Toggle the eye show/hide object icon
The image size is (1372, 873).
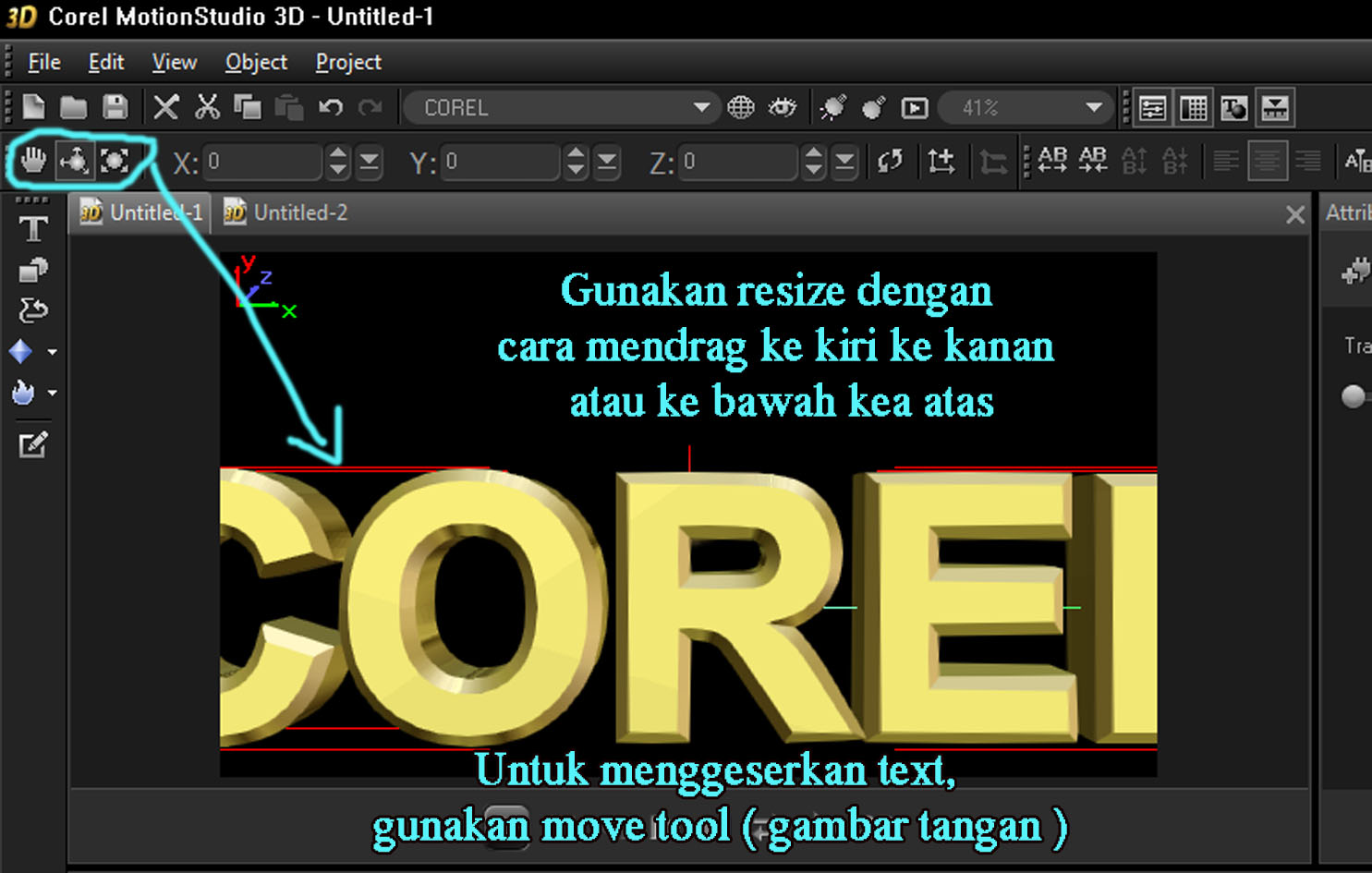click(783, 108)
